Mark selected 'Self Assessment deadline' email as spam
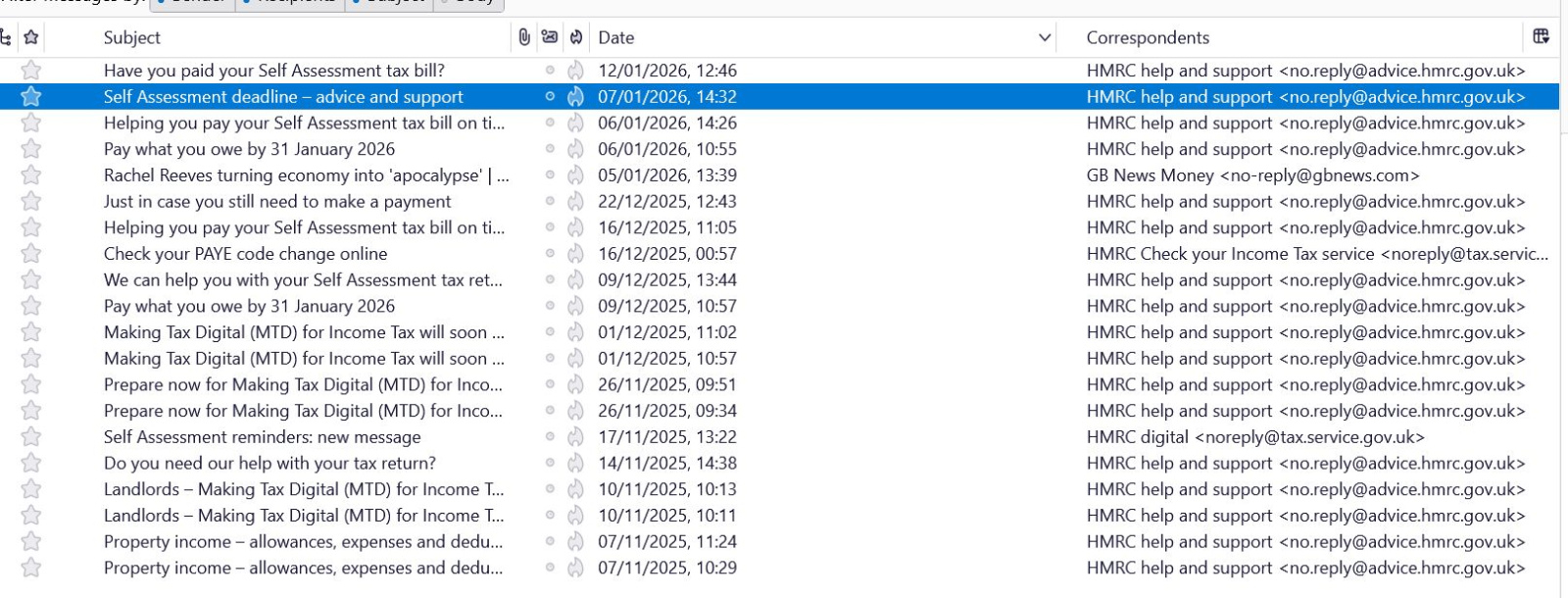The image size is (1568, 598). coord(576,96)
